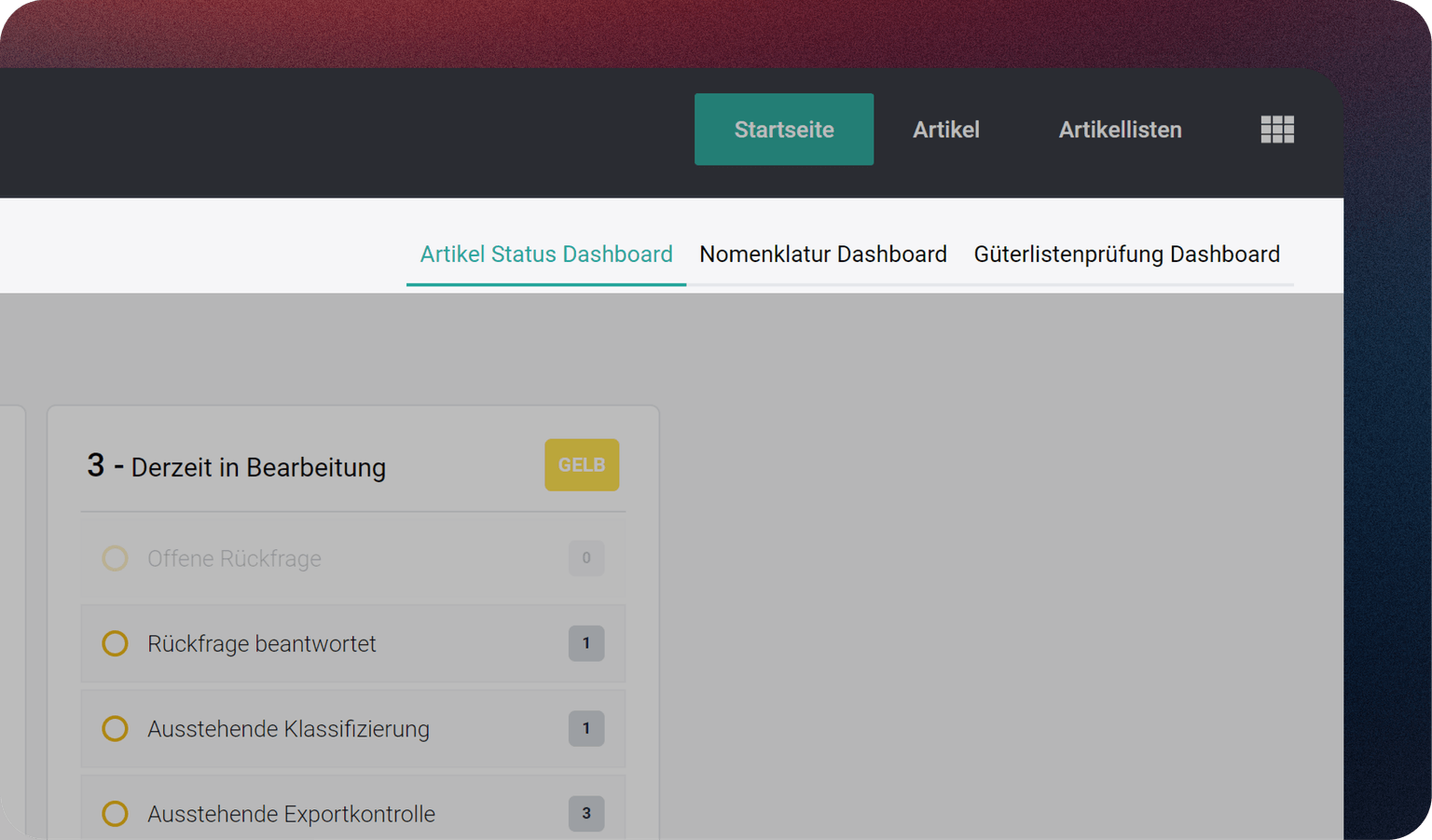The width and height of the screenshot is (1432, 840).
Task: Open the Rückfrage beantwortet entry
Action: [x=308, y=643]
